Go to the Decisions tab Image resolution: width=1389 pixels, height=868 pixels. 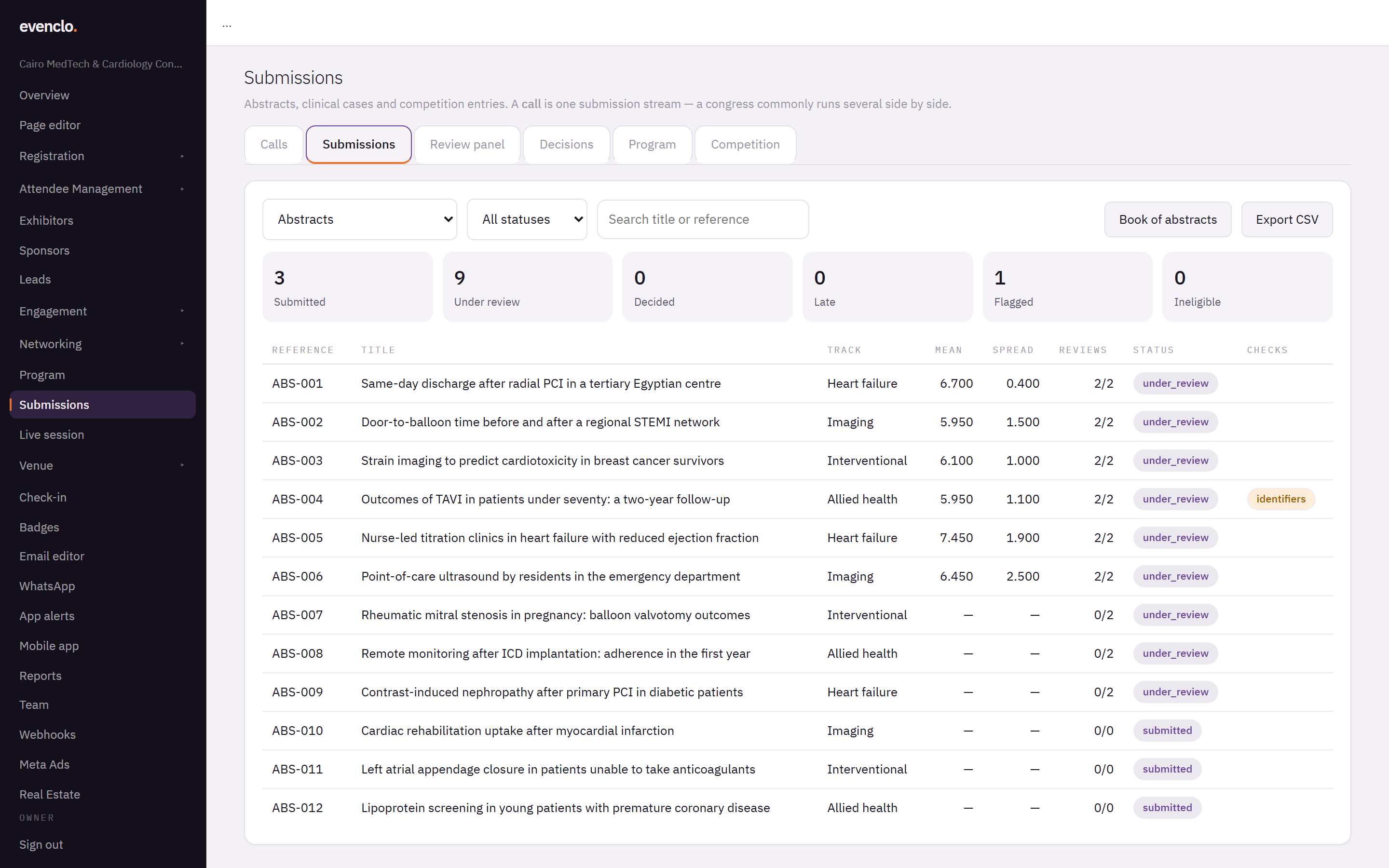pos(566,145)
